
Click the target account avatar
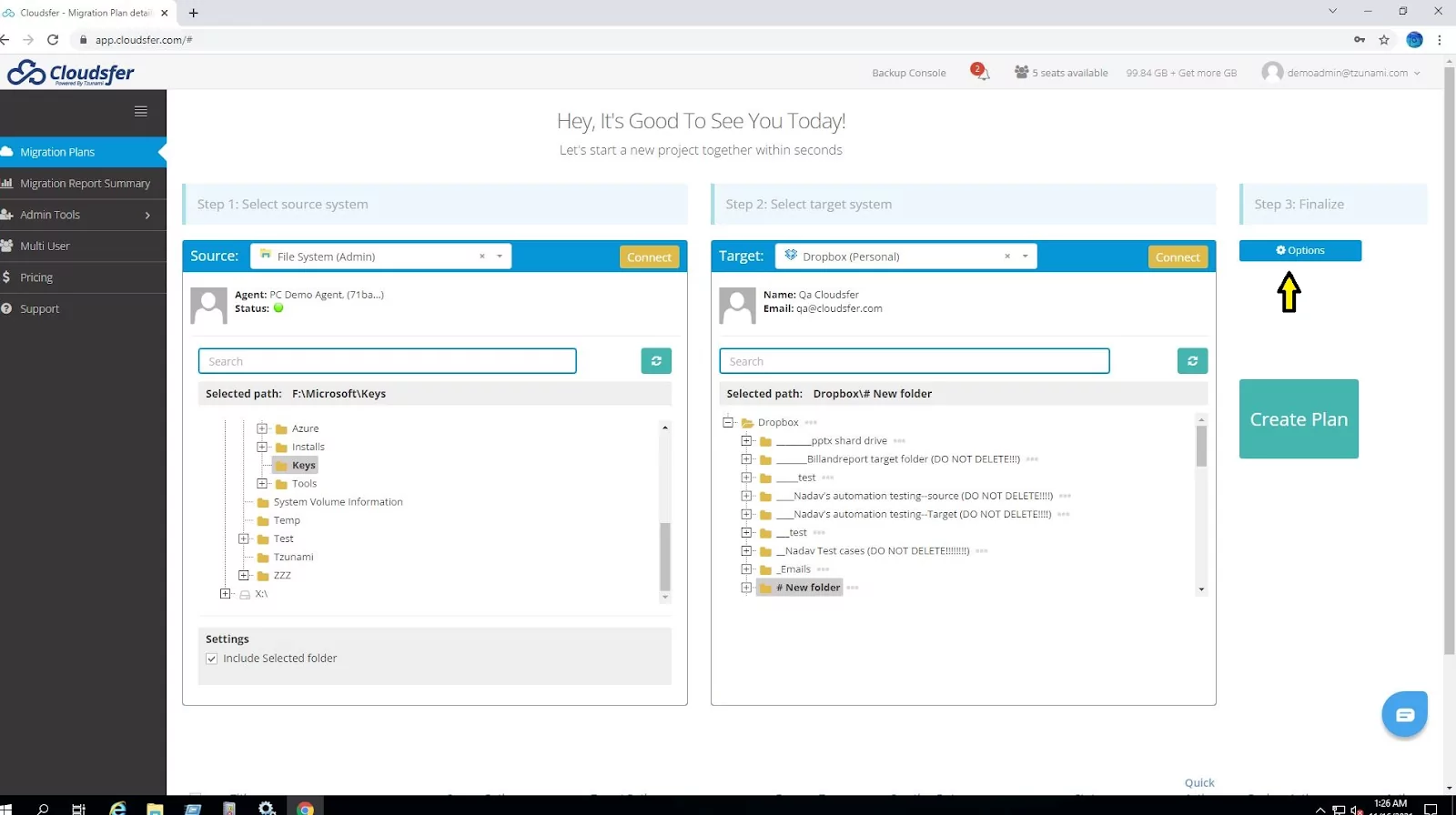pyautogui.click(x=737, y=306)
